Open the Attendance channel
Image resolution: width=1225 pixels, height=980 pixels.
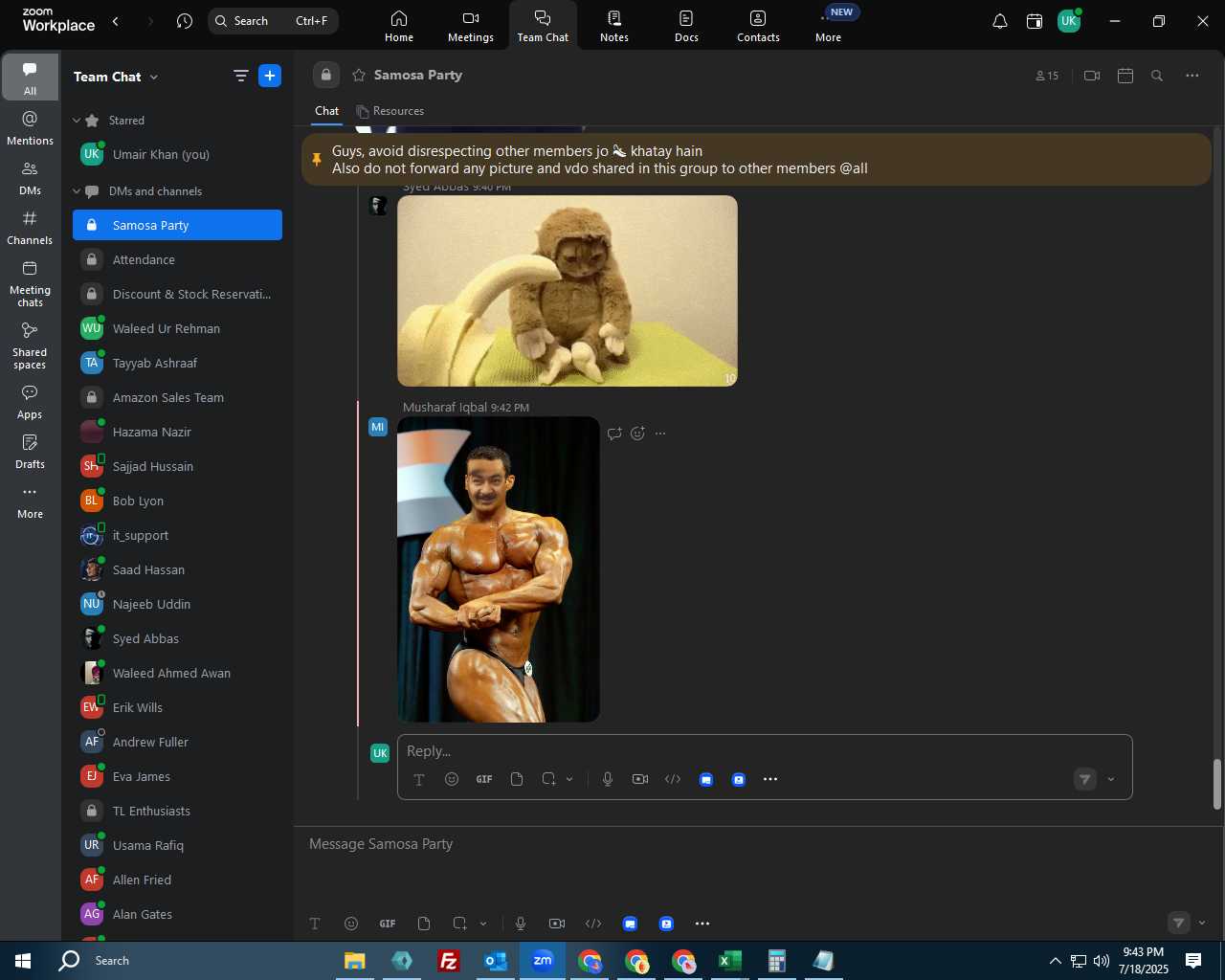click(177, 259)
